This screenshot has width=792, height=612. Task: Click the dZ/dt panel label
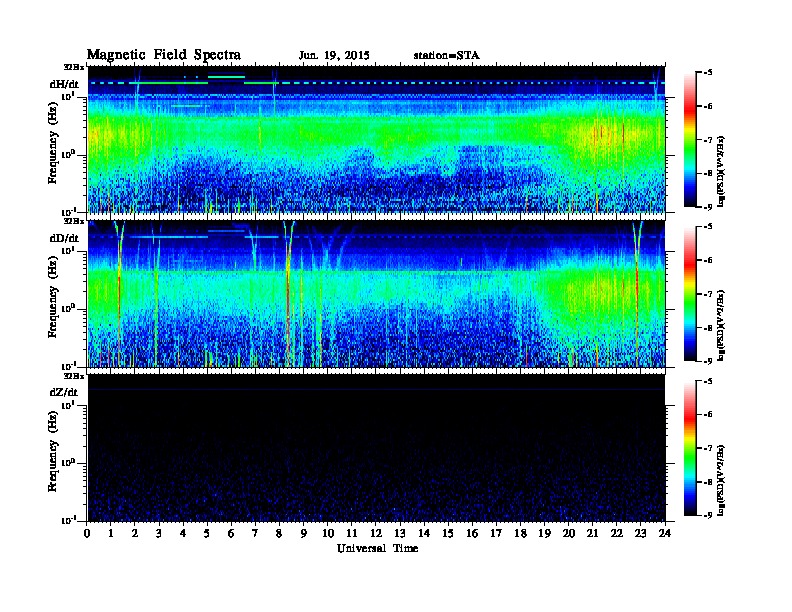pyautogui.click(x=64, y=392)
